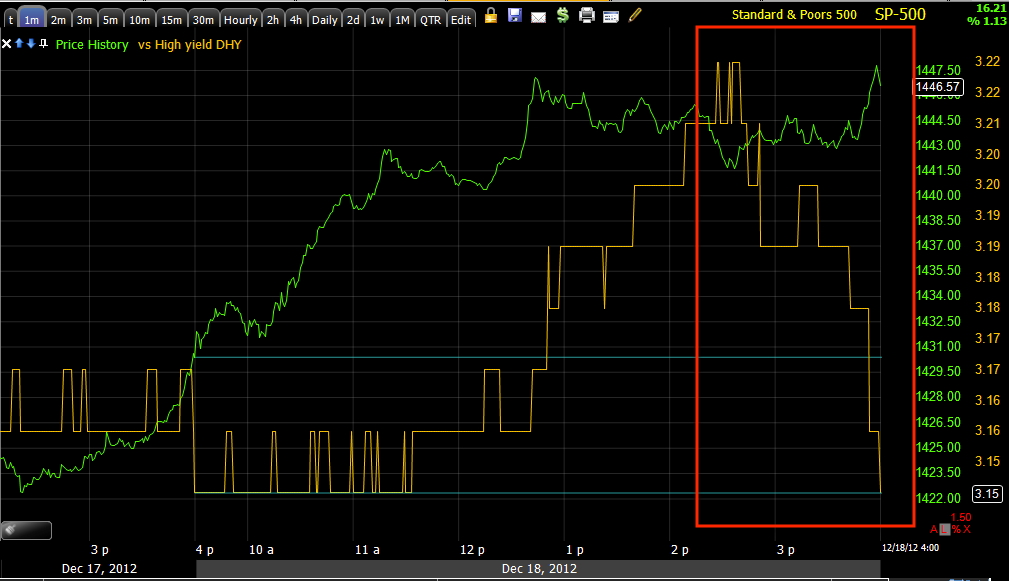Click the Dec 18, 2012 date bar

coord(539,569)
